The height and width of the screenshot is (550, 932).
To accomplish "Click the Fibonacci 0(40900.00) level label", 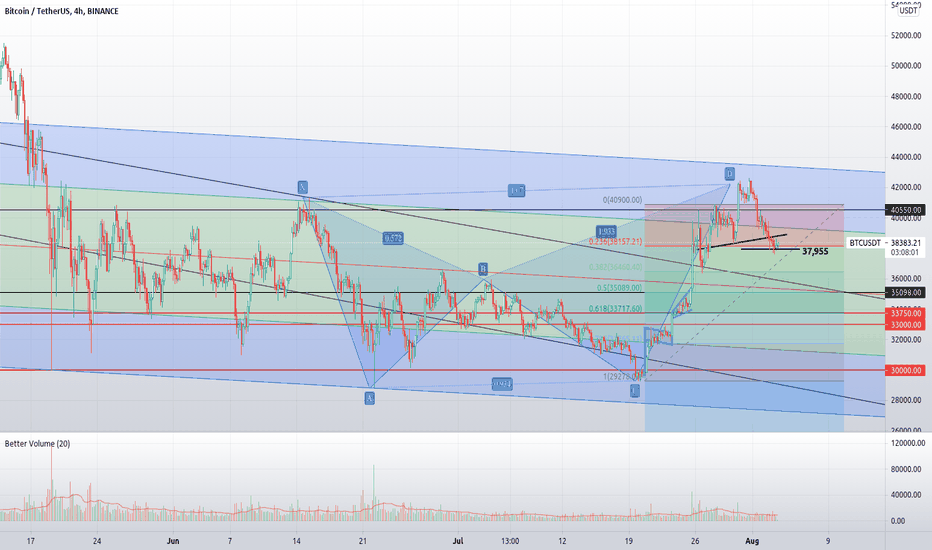I will (x=622, y=200).
